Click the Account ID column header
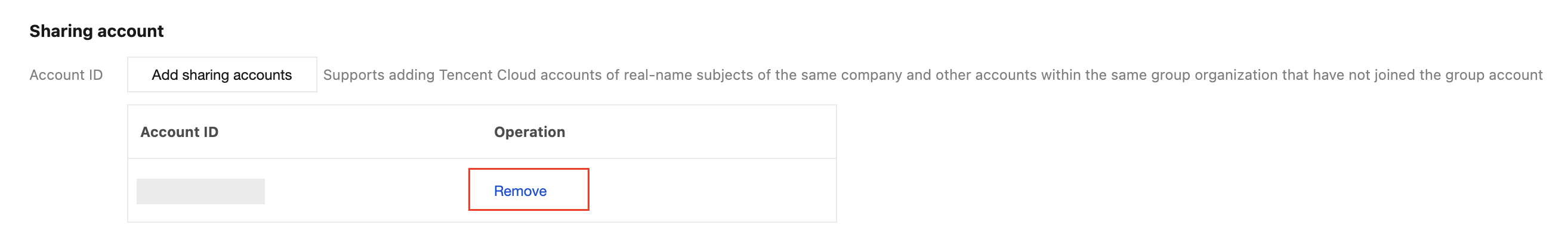 tap(179, 132)
